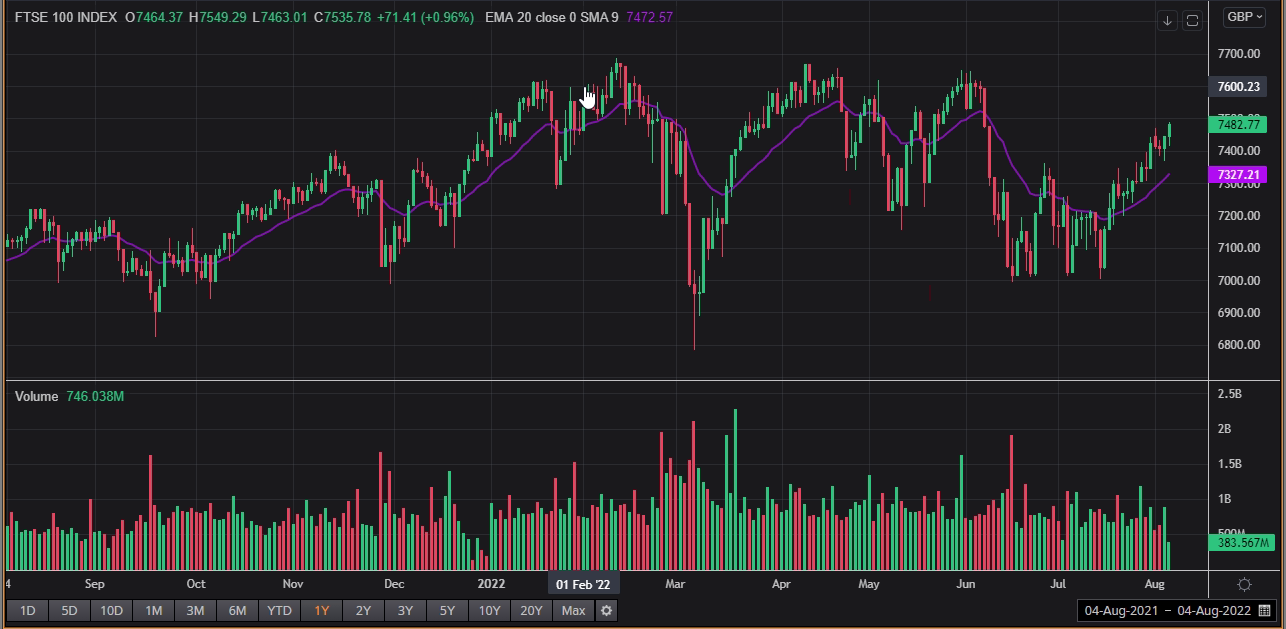Click the purple 7327.21 EMA price label

pos(1238,175)
